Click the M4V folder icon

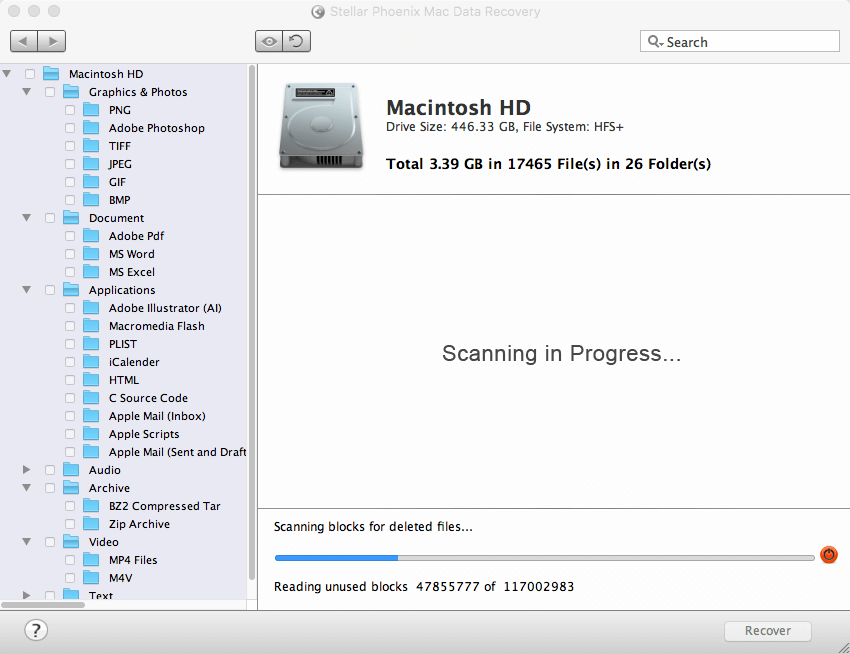[x=91, y=578]
